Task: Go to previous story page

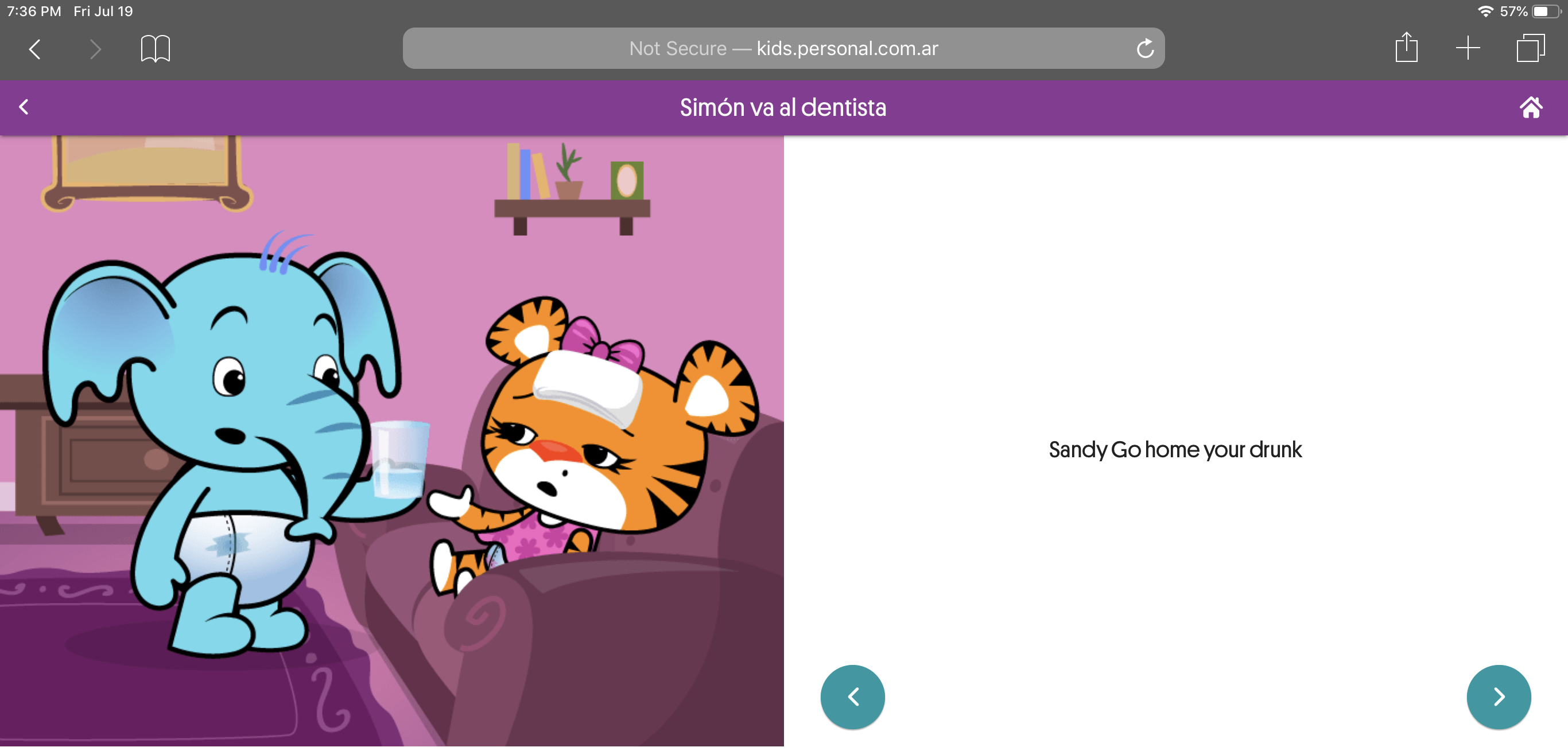Action: (x=852, y=696)
